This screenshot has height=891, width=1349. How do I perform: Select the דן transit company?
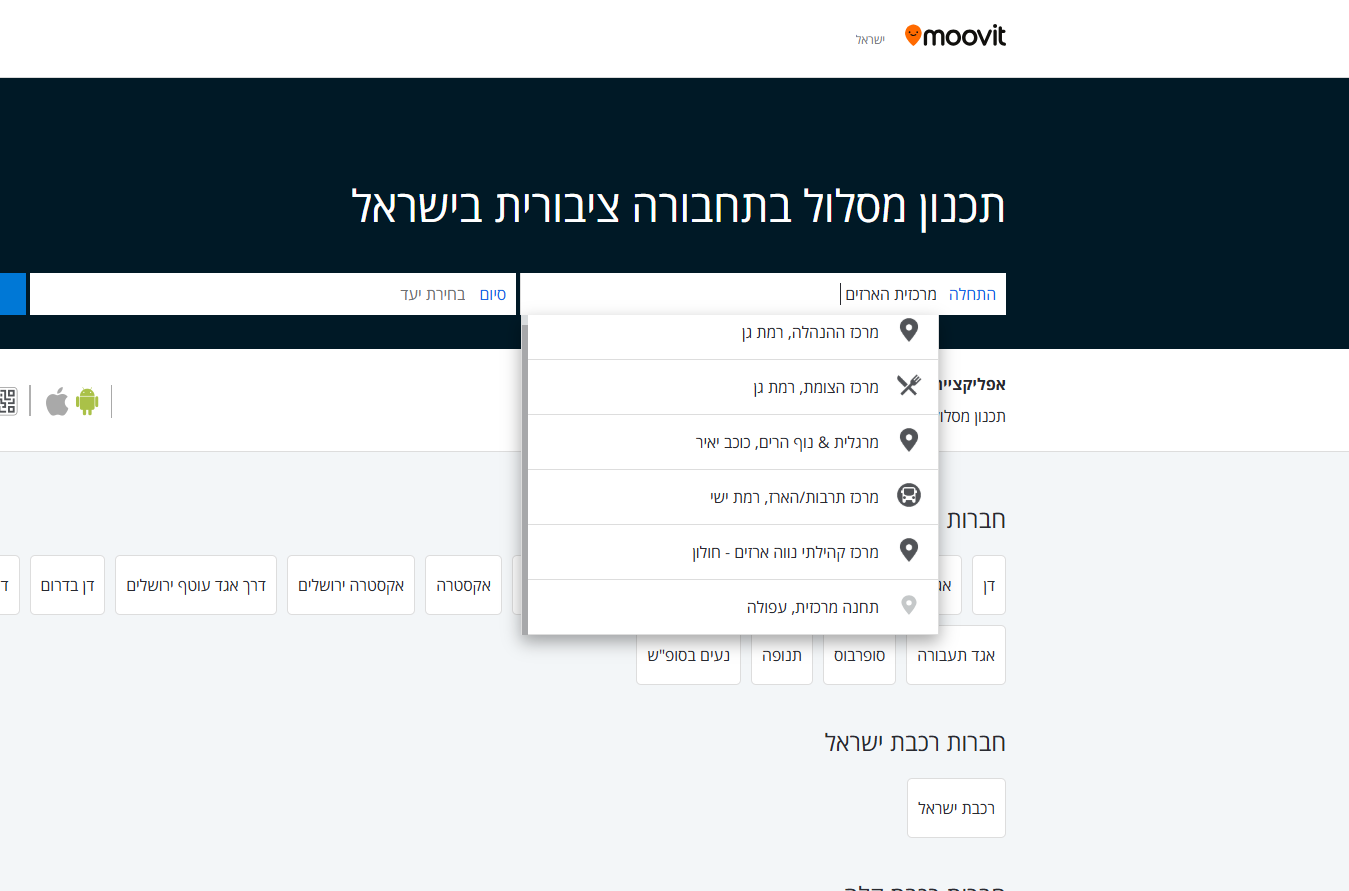coord(988,584)
